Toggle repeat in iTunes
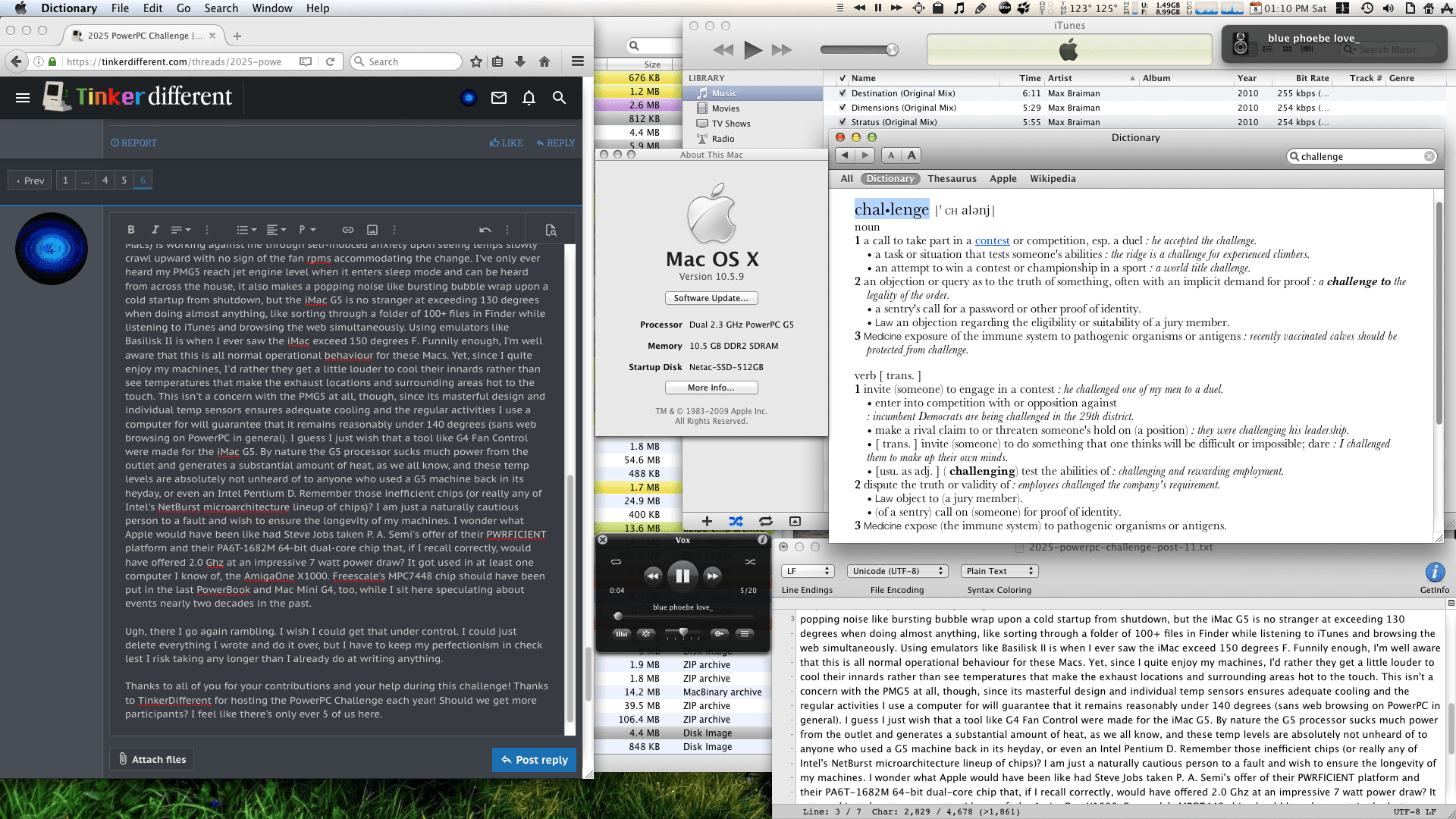1456x819 pixels. click(766, 521)
